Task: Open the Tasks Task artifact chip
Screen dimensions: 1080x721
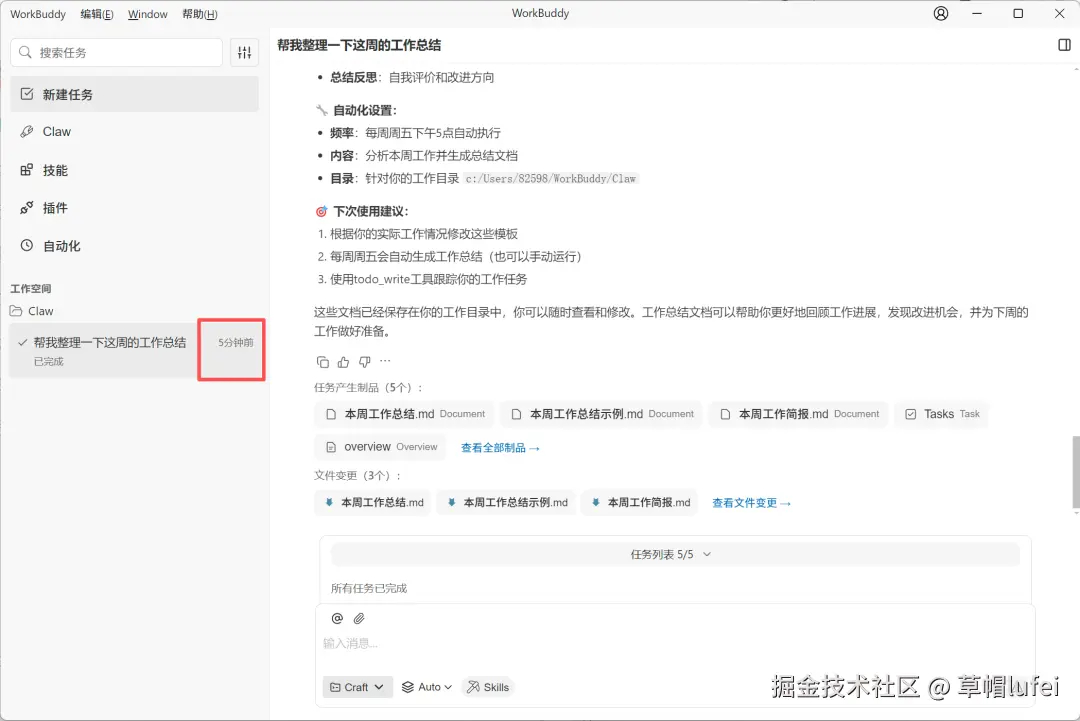Action: [942, 414]
